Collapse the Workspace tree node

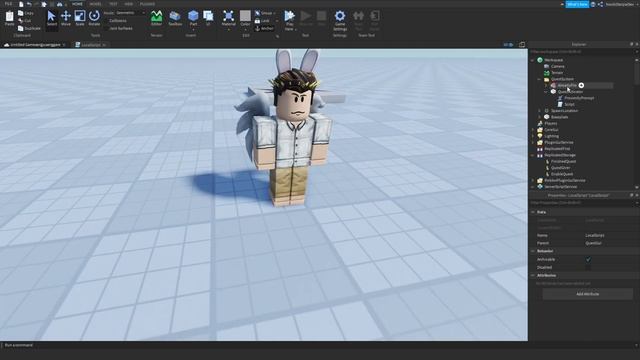pos(533,60)
